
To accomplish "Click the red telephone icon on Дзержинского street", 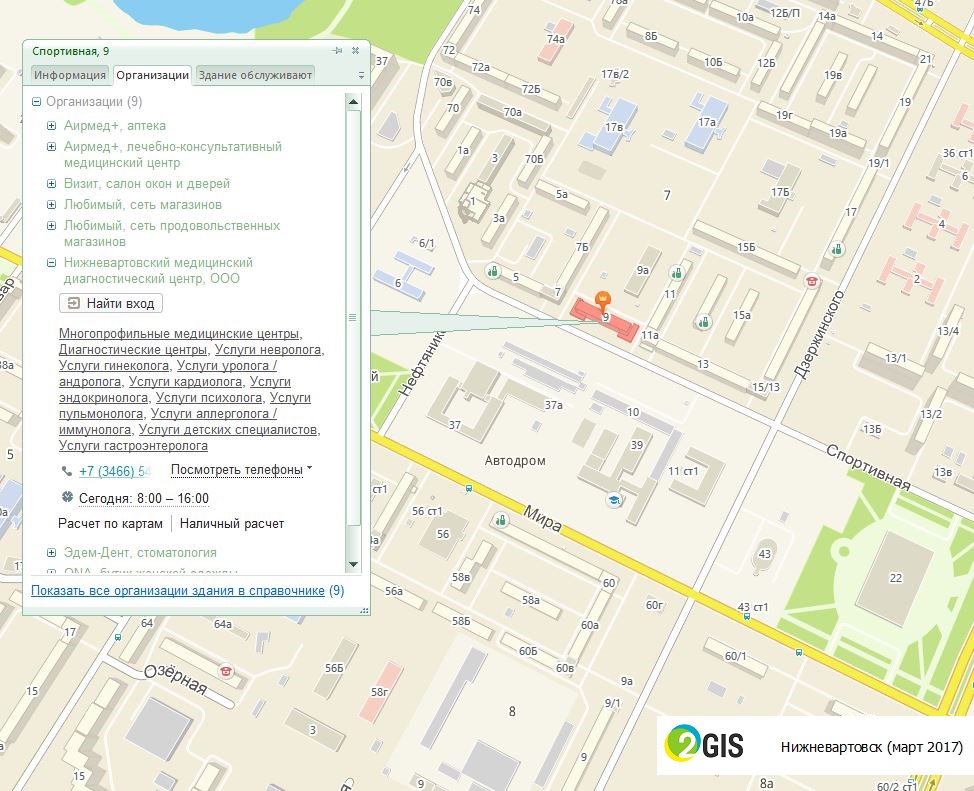I will point(811,281).
